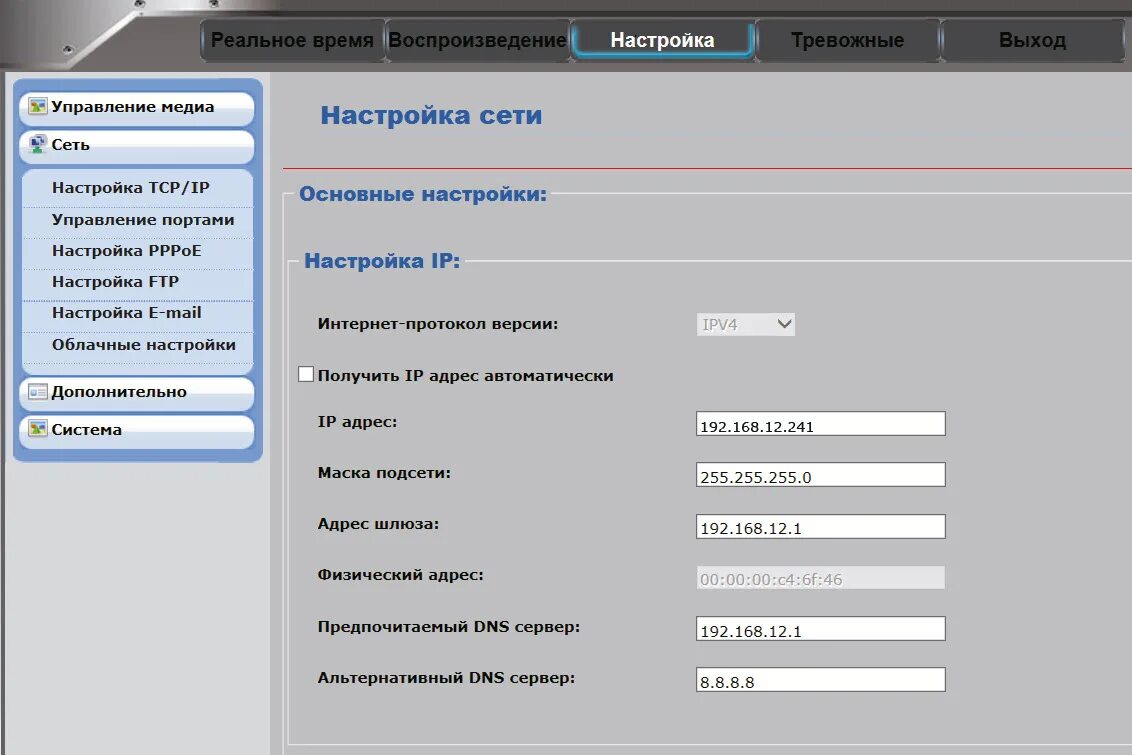This screenshot has height=755, width=1132.
Task: Click the Настройка IP group label
Action: point(382,261)
